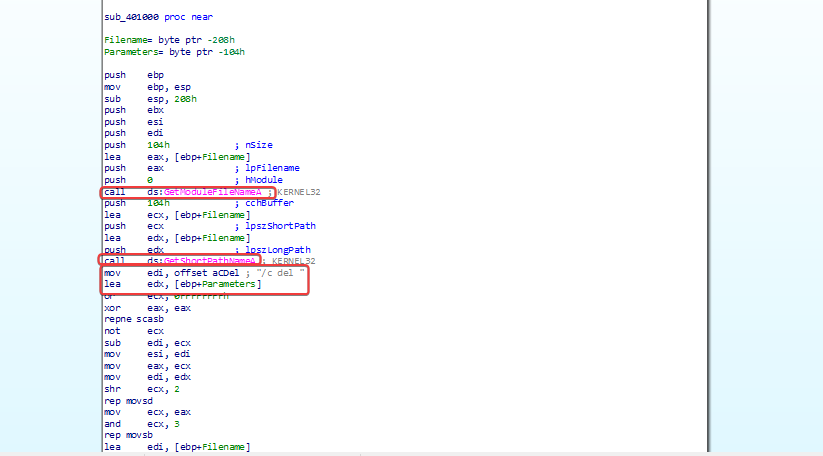This screenshot has width=823, height=456.
Task: Select the 'sub esp, 208h' instruction
Action: click(x=150, y=99)
